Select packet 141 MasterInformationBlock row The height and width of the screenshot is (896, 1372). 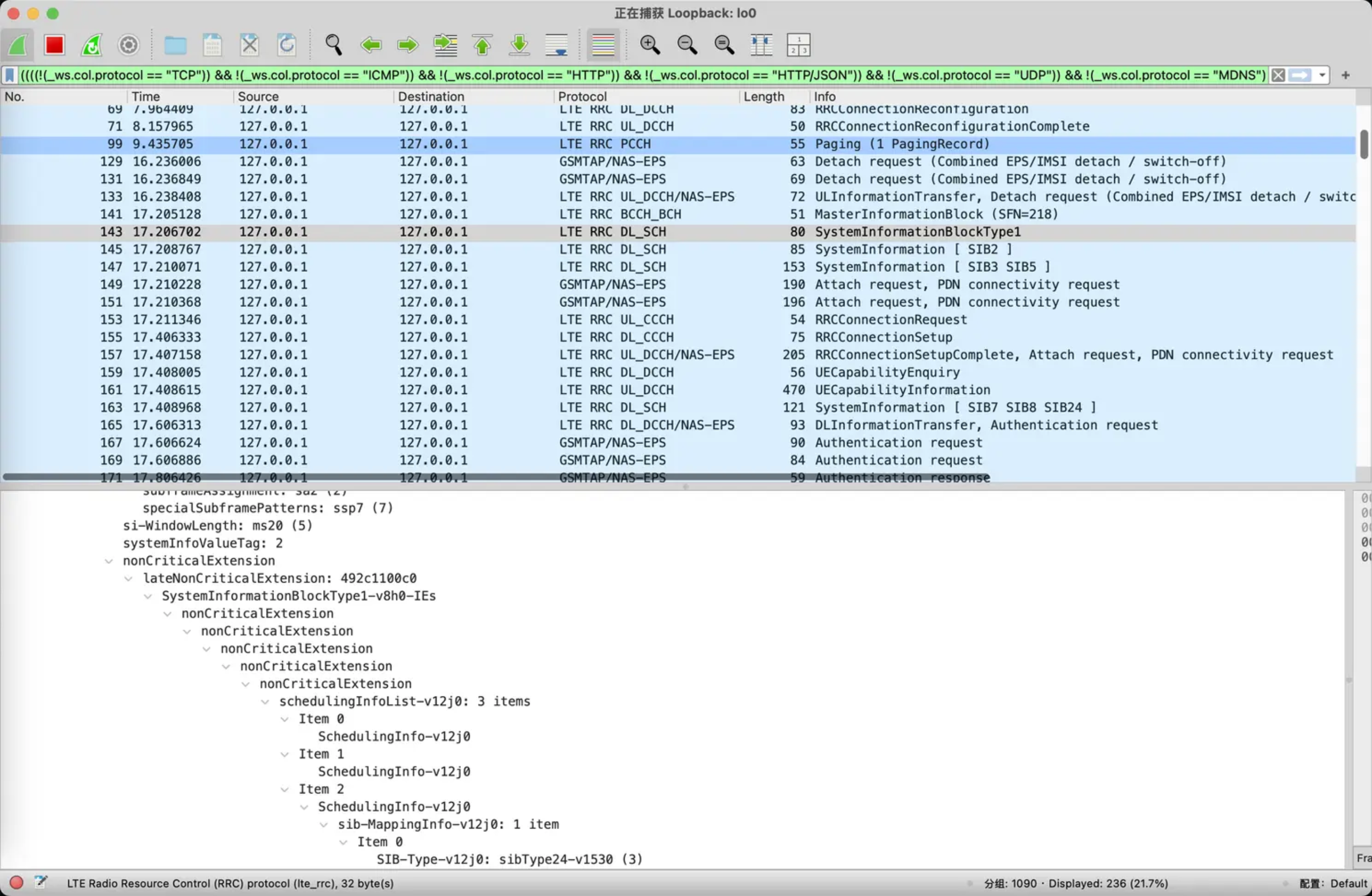tap(677, 214)
